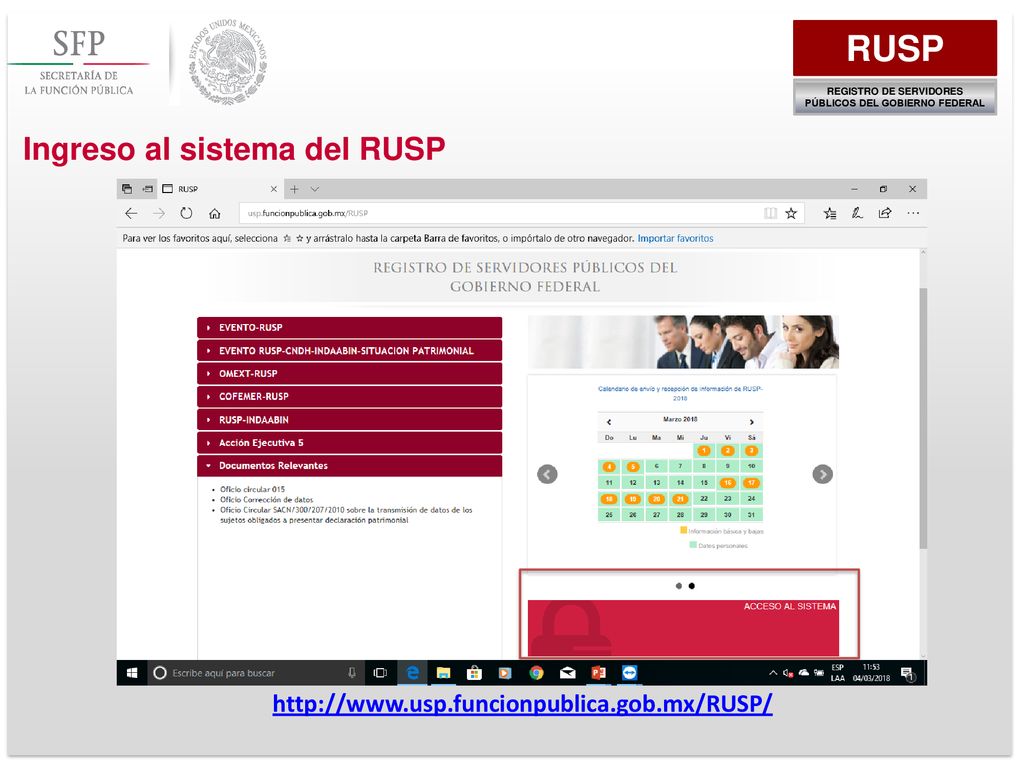This screenshot has height=768, width=1024.
Task: Click the ACCESO AL SISTEMA banner
Action: (683, 628)
